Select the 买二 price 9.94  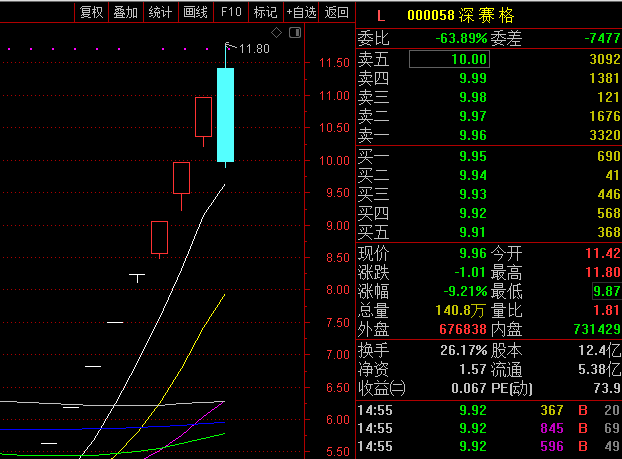473,175
